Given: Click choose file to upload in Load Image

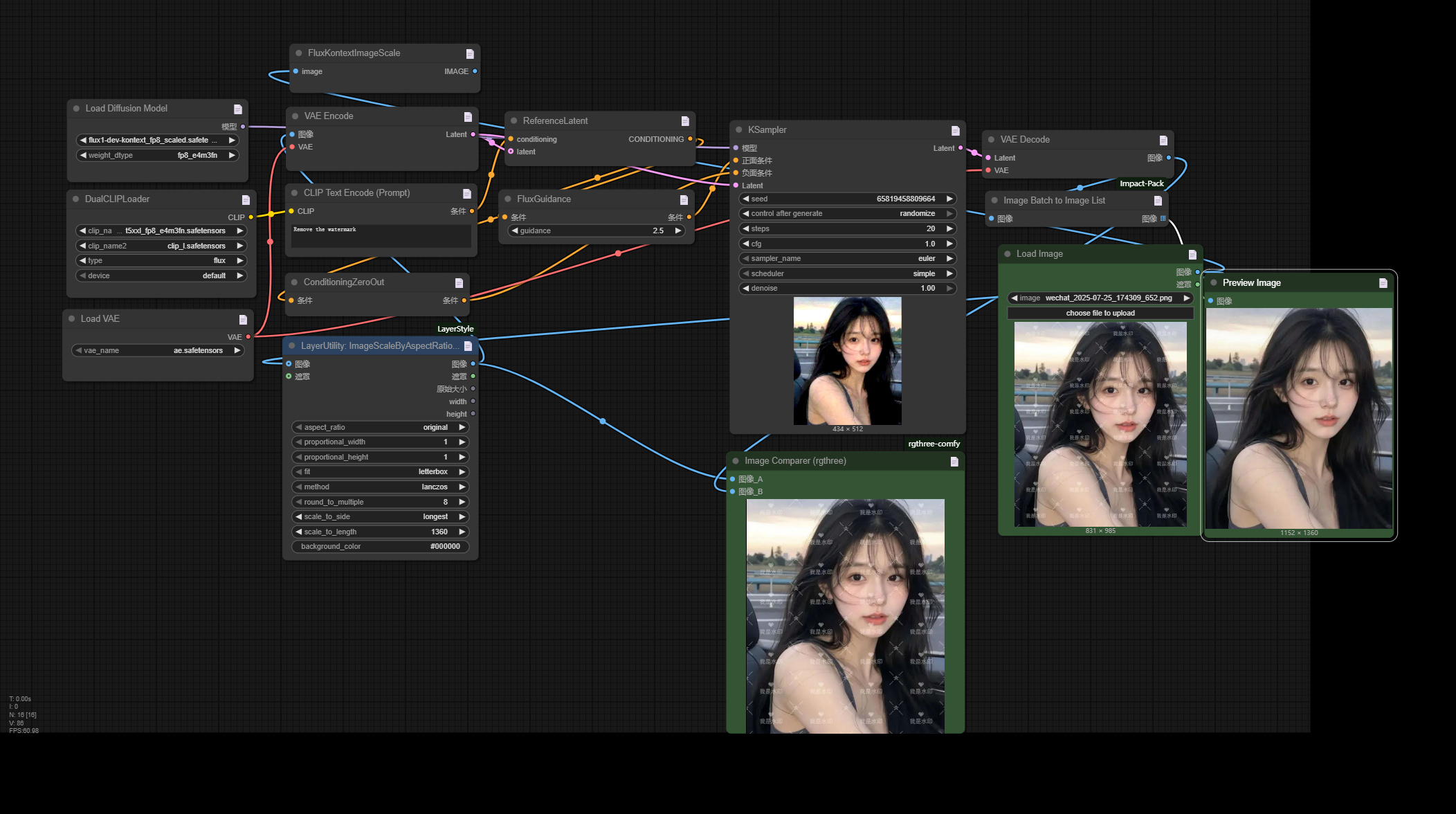Looking at the screenshot, I should tap(1100, 313).
